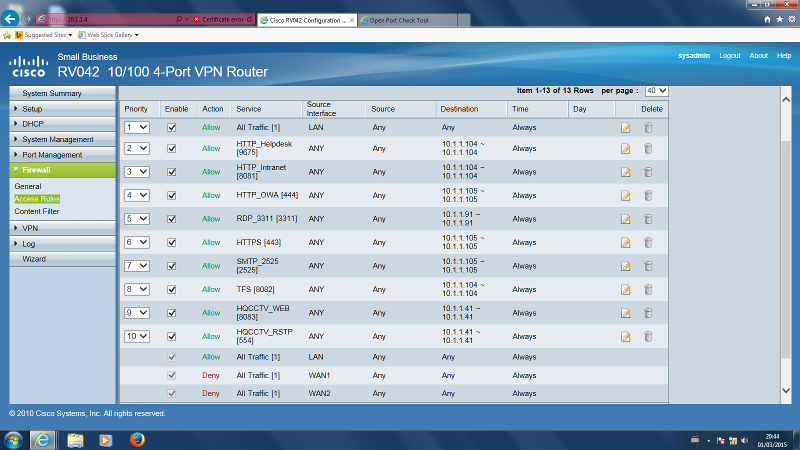
Task: Edit the HTTP_Intranet rule
Action: pos(626,172)
